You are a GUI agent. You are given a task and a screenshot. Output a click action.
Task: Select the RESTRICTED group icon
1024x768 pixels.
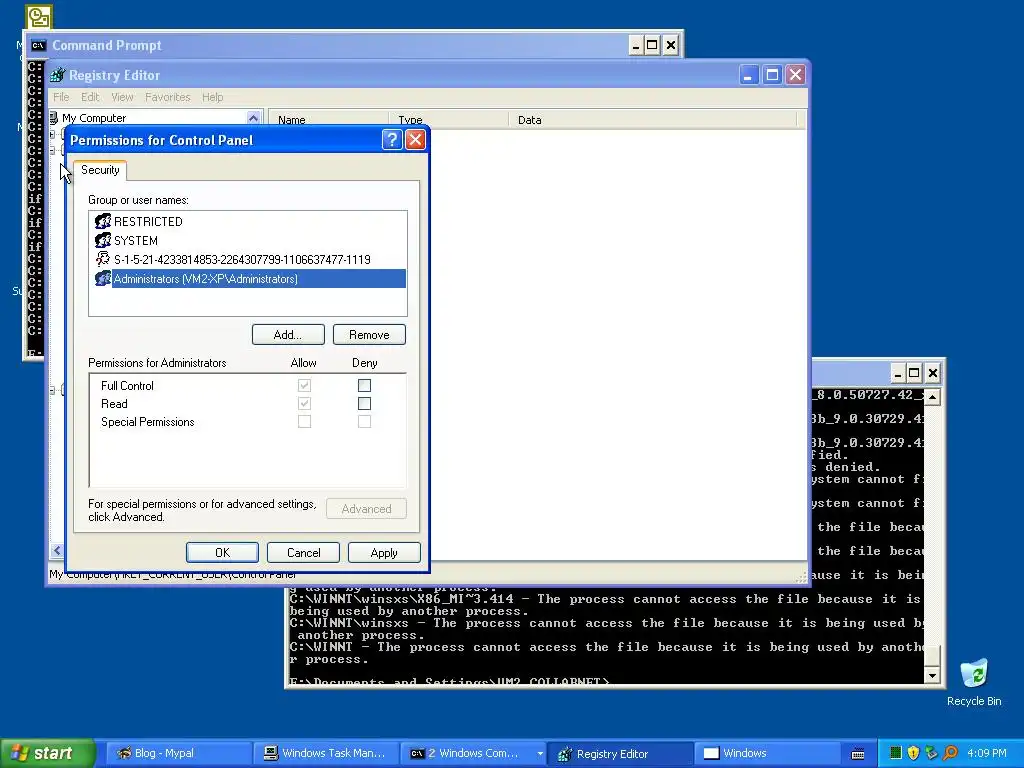pos(103,221)
